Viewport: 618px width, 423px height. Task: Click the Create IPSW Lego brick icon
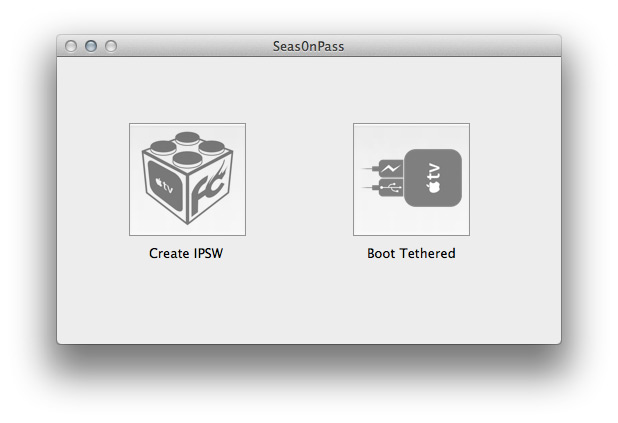[x=187, y=179]
